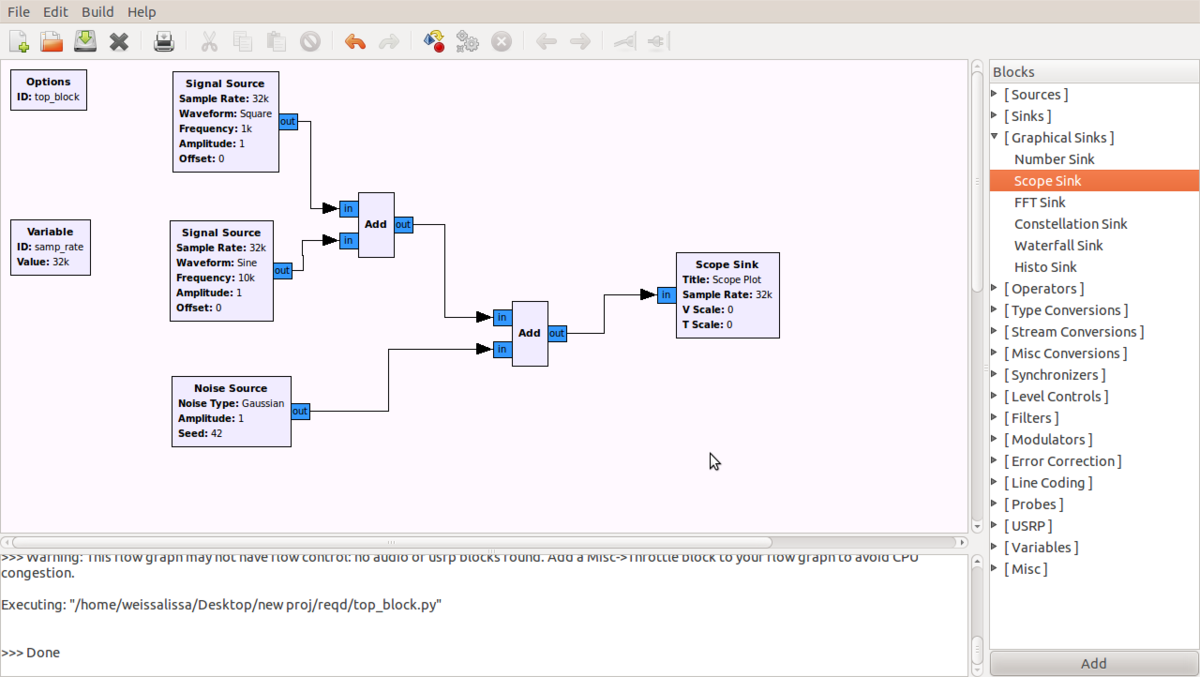Open the Edit menu
This screenshot has width=1200, height=677.
pos(55,12)
